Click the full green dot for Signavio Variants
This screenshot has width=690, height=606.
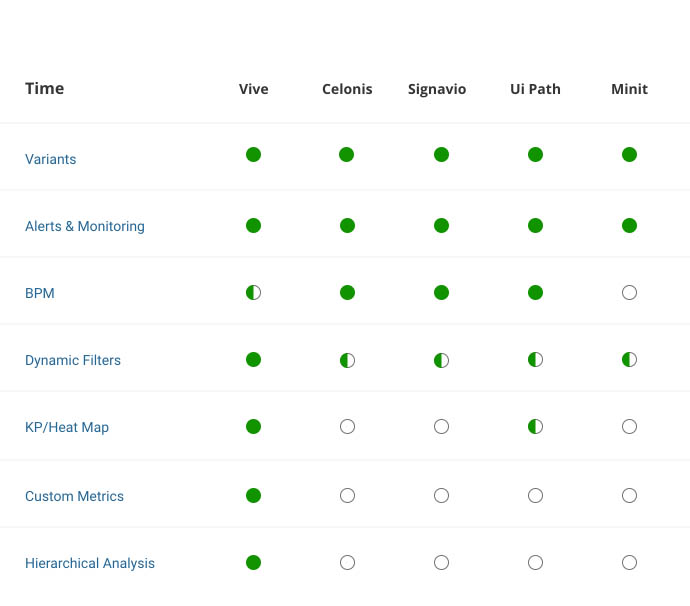pos(441,154)
